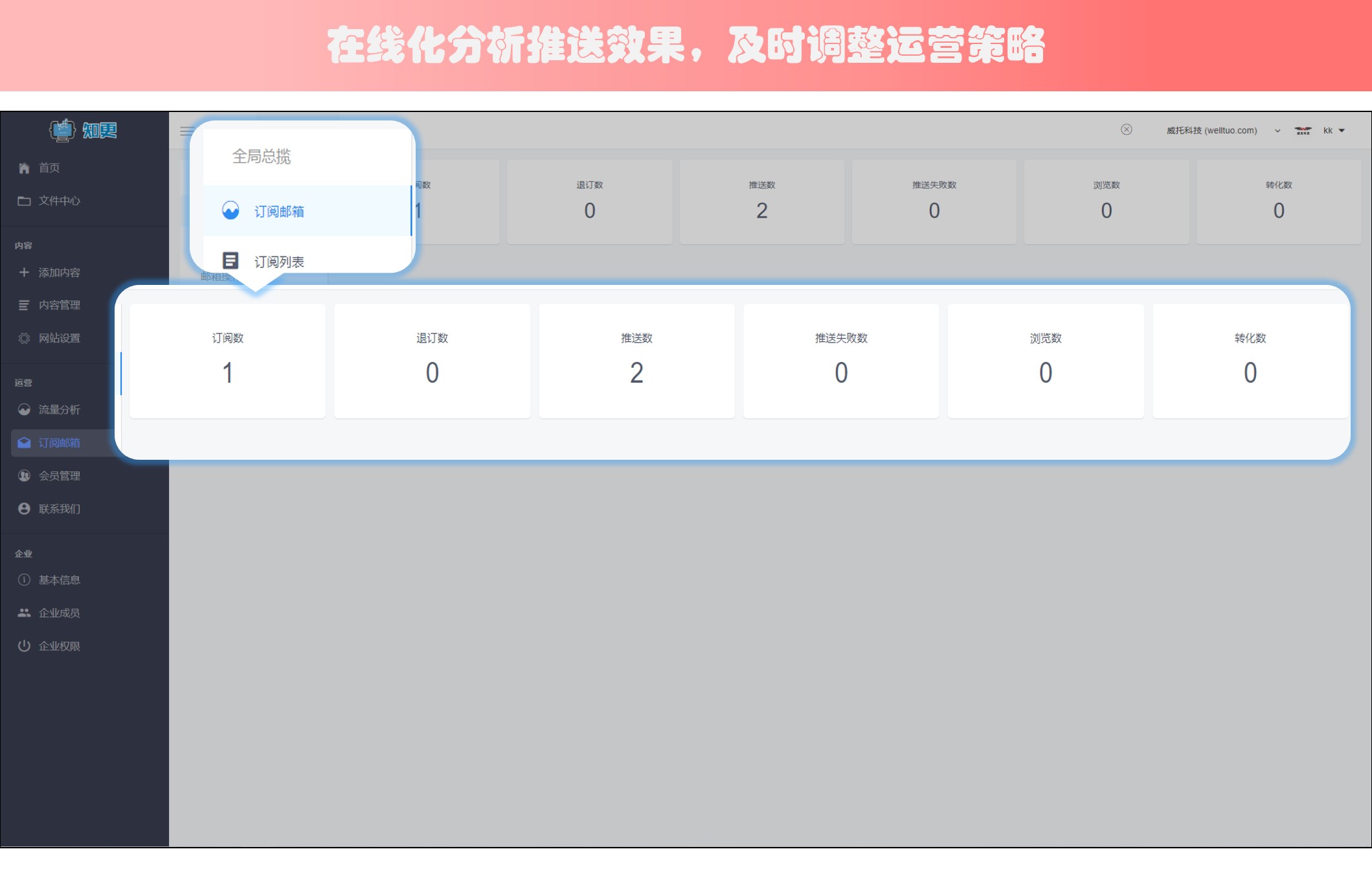Click the avatar icon for 会员管理
1372x893 pixels.
24,476
